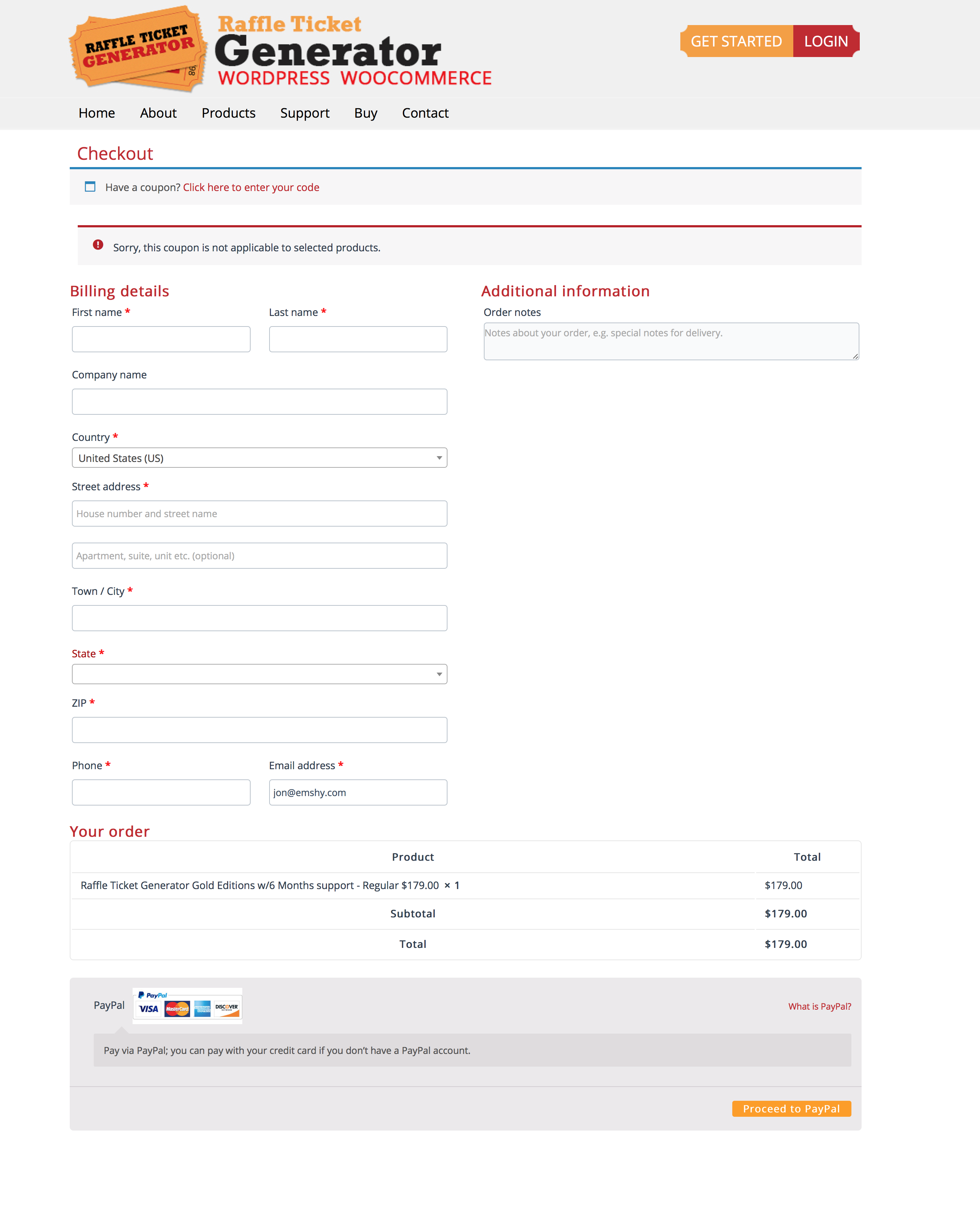The image size is (980, 1213).
Task: Click the Visa card icon
Action: pos(149,1009)
